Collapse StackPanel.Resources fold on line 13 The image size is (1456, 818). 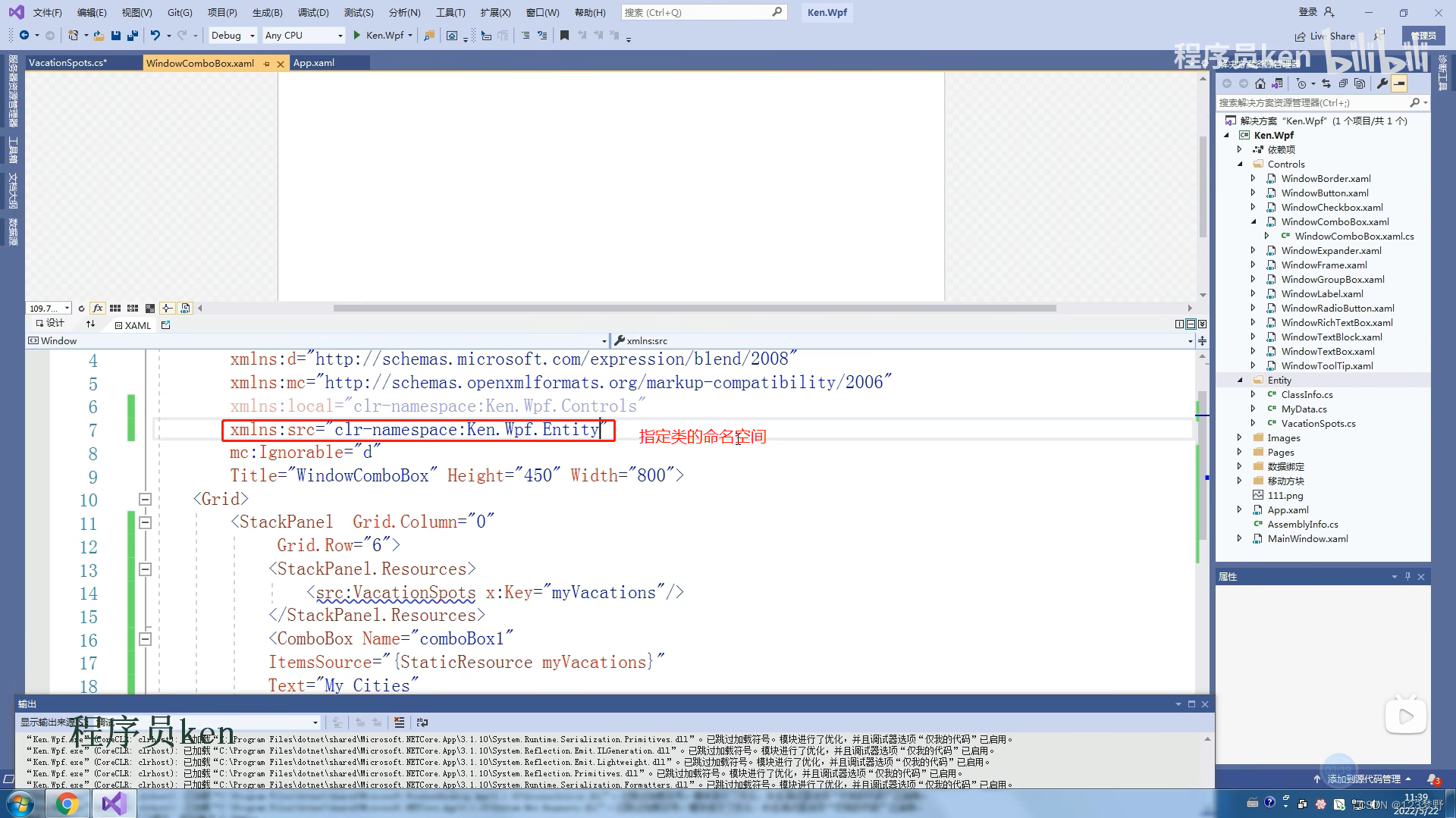(x=145, y=569)
